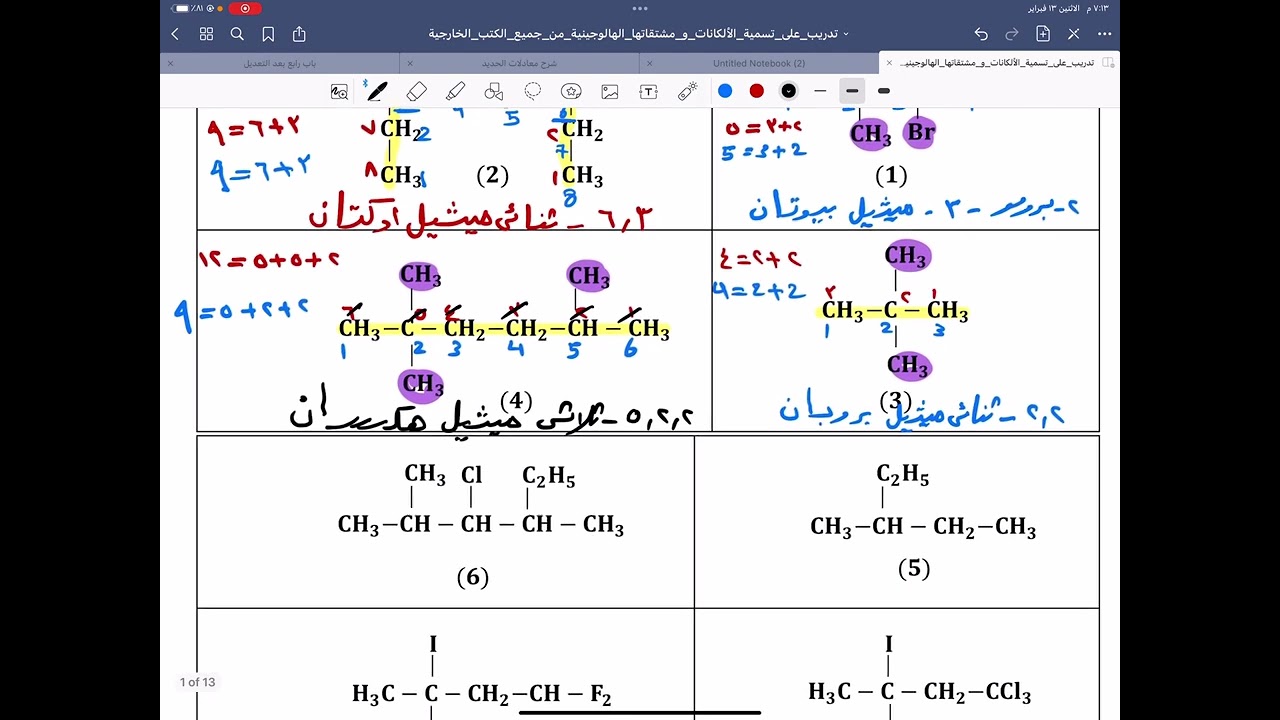
Task: Click the Cl substituent in structure 6
Action: tap(472, 475)
